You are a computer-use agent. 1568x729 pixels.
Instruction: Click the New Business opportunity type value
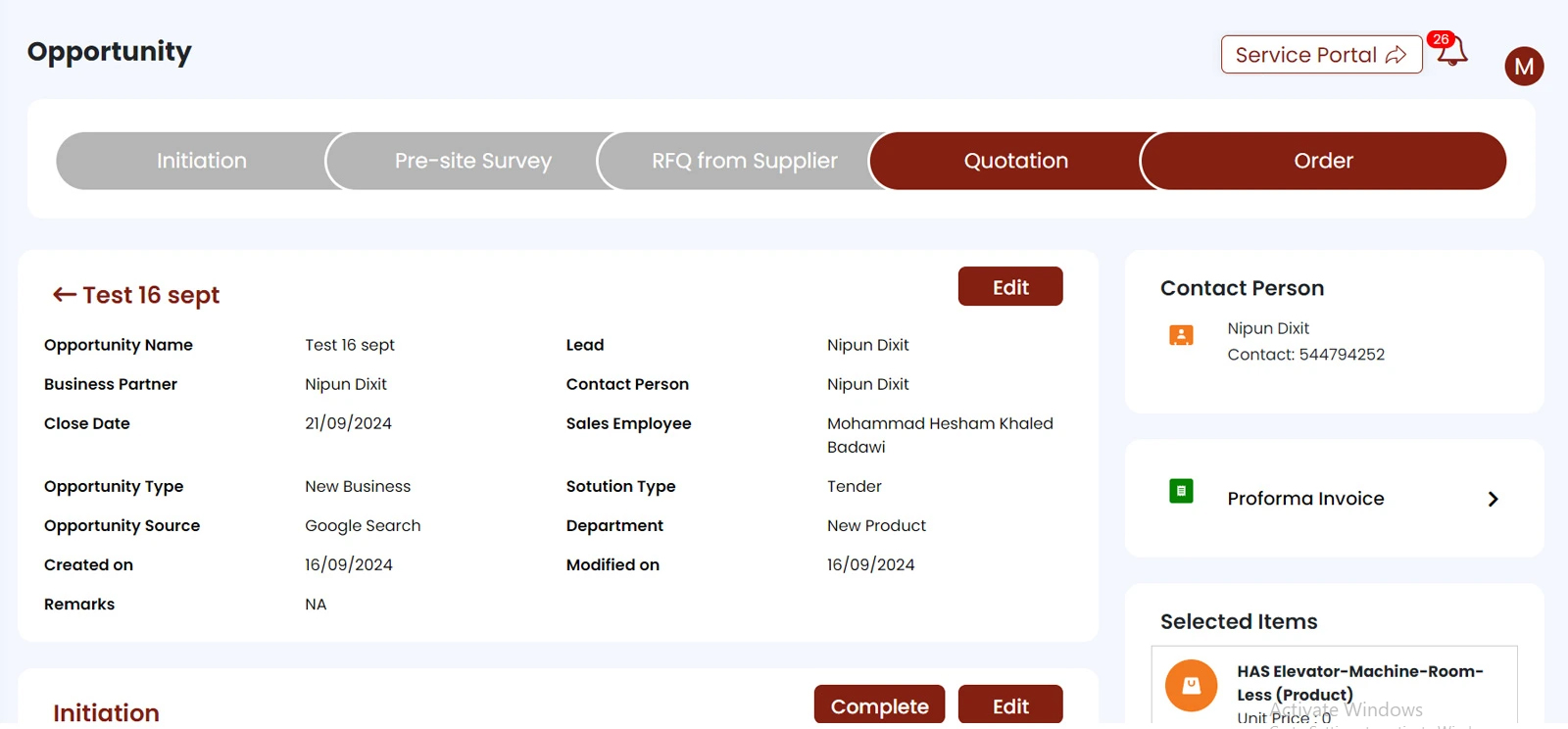point(358,486)
